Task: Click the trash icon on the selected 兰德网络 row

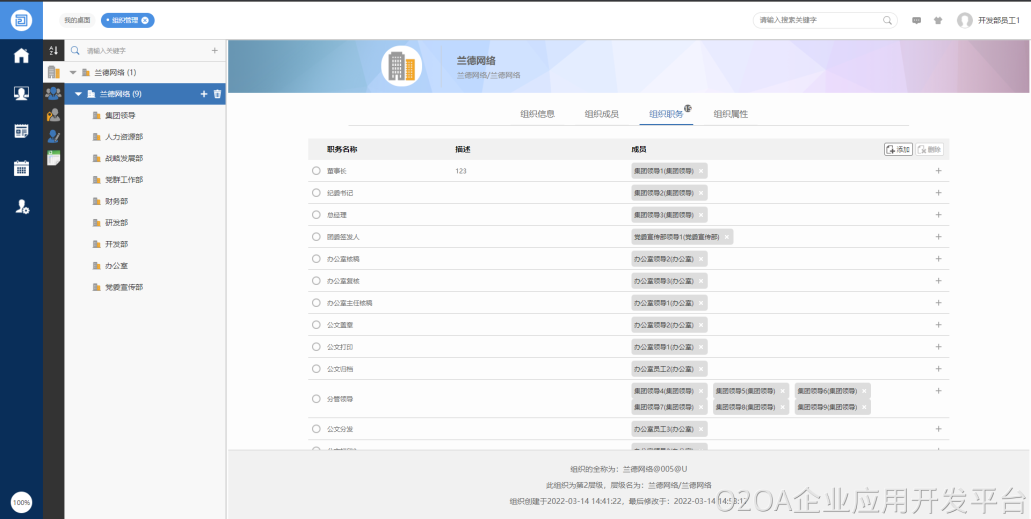Action: point(217,94)
